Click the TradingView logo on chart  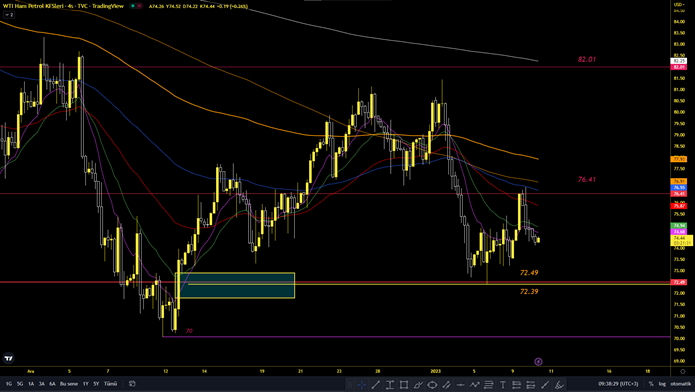point(8,358)
